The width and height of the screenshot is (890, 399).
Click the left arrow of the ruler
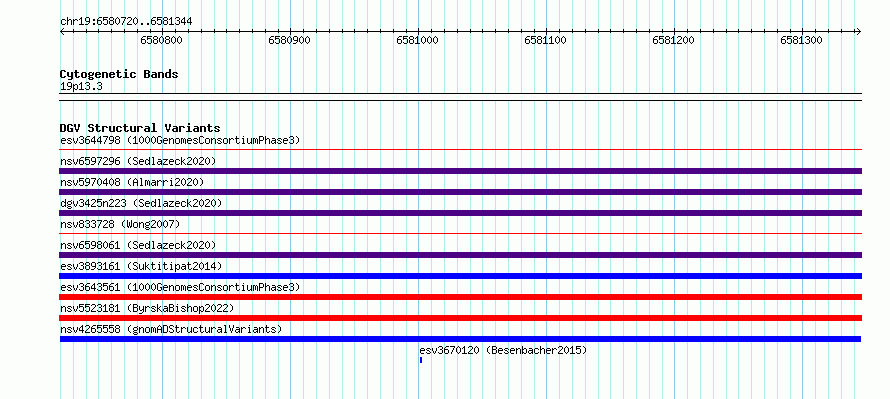62,31
